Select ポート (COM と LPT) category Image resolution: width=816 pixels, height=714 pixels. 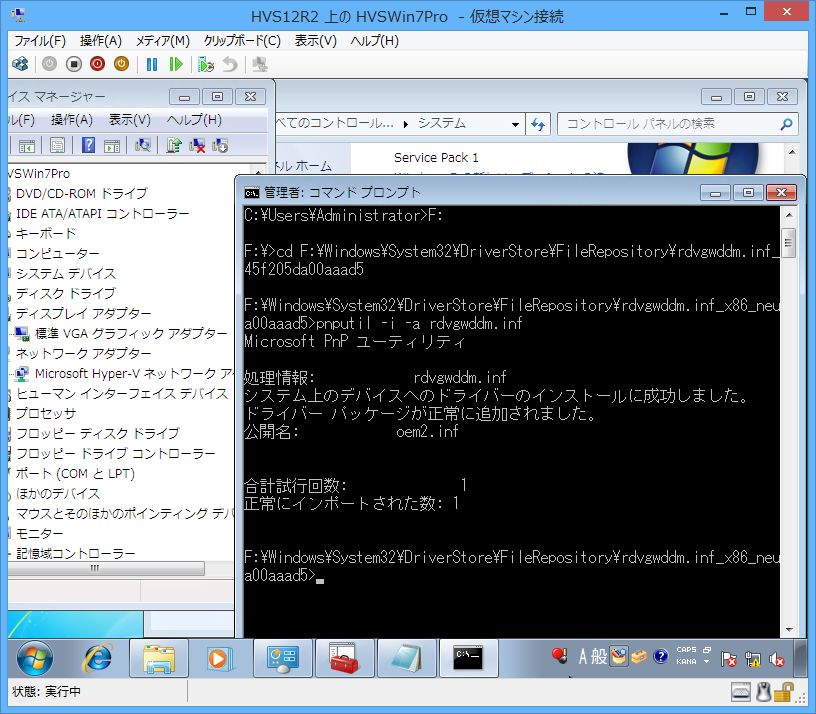tap(75, 474)
